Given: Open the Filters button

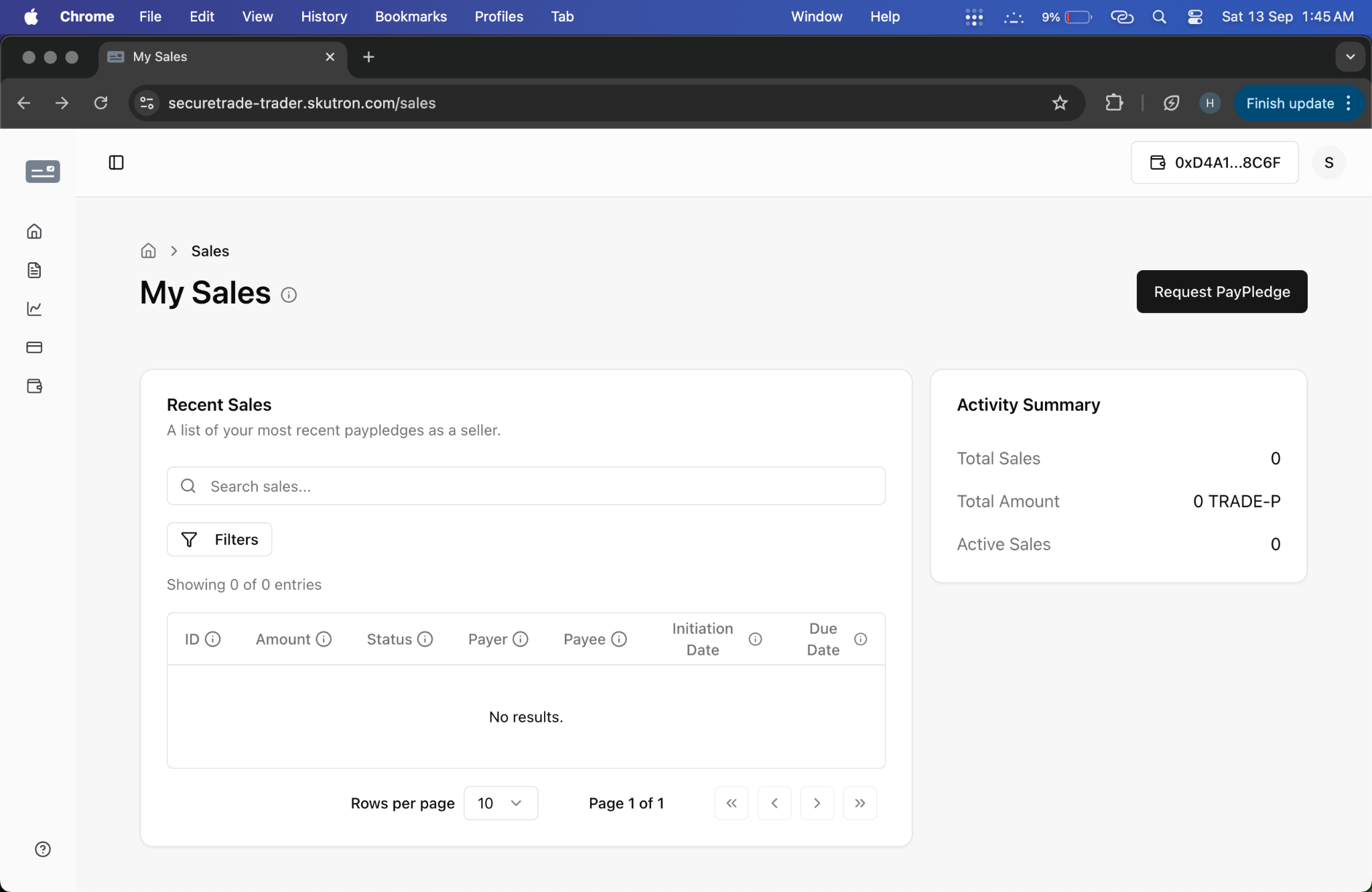Looking at the screenshot, I should click(219, 539).
